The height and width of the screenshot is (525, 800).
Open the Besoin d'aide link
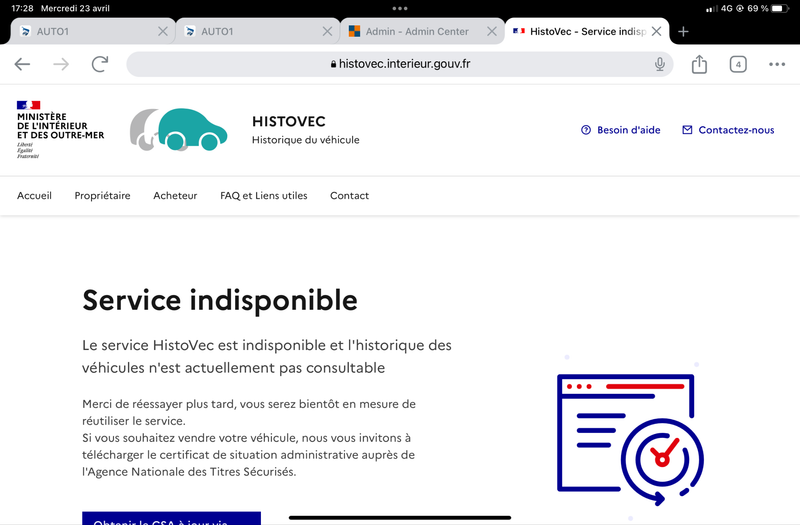tap(620, 130)
